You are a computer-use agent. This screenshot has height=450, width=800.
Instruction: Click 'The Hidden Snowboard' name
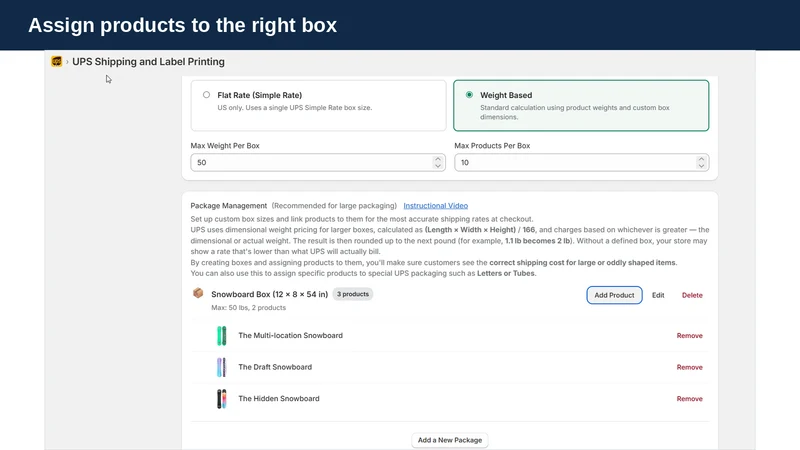279,398
